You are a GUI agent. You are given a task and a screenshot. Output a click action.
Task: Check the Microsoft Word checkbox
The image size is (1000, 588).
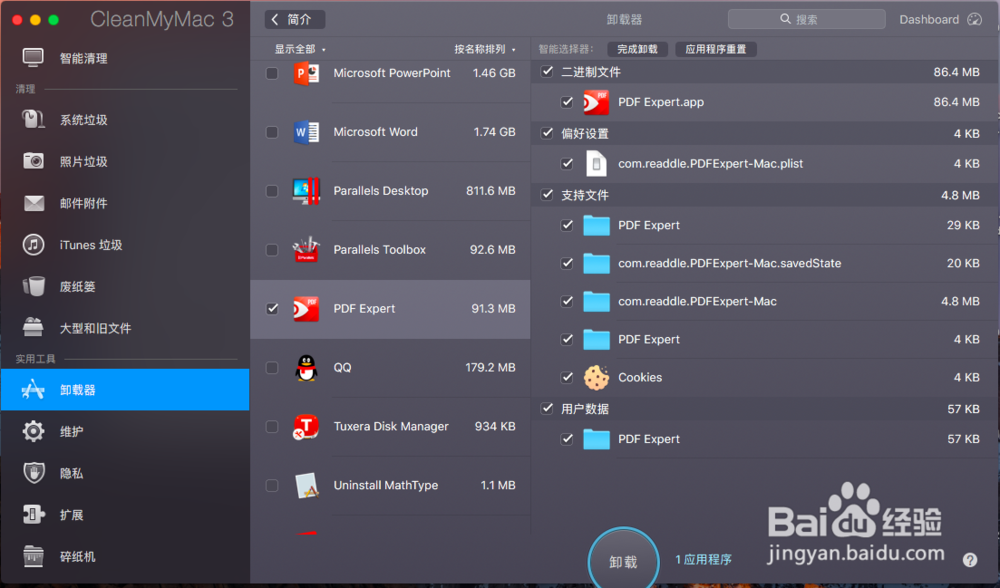(272, 132)
